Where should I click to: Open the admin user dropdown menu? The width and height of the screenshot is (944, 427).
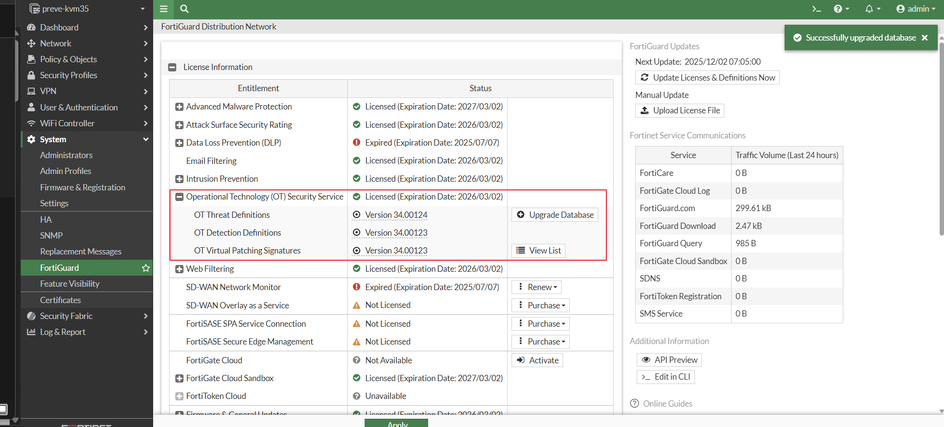[917, 9]
